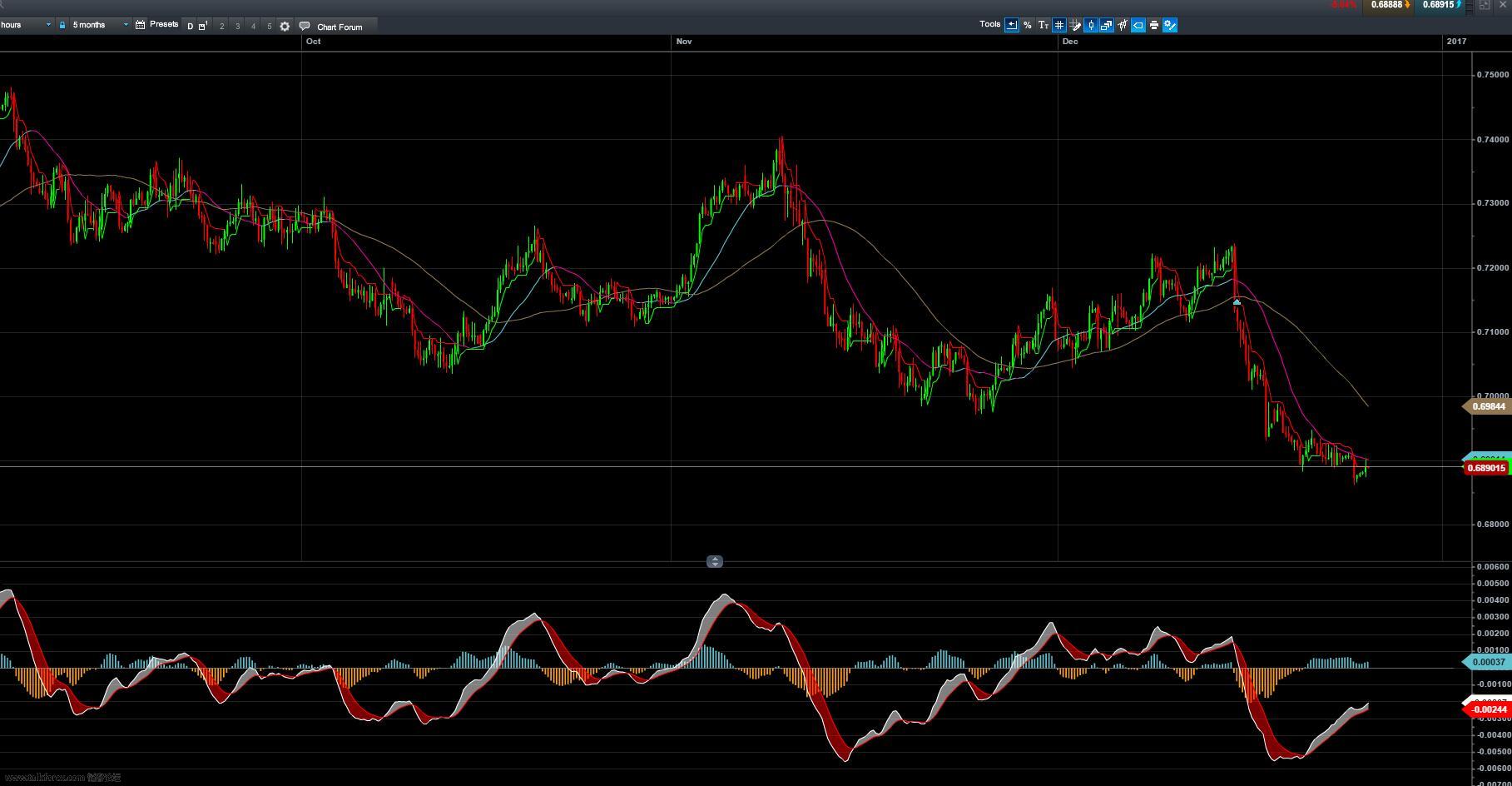This screenshot has height=786, width=1512.
Task: Open the Chart Forum link
Action: [x=340, y=27]
